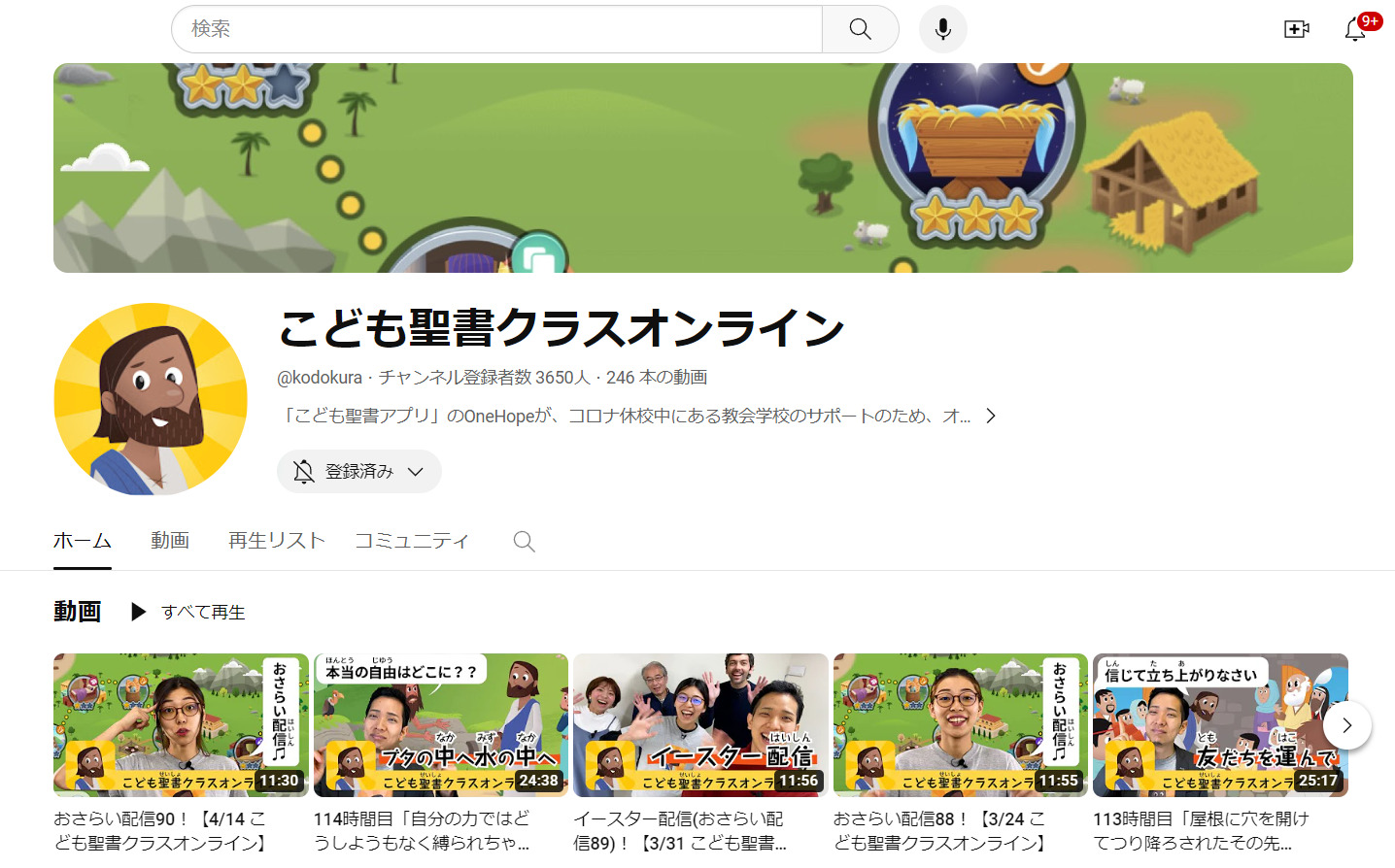Open the 登録済み subscription dropdown

tap(359, 472)
